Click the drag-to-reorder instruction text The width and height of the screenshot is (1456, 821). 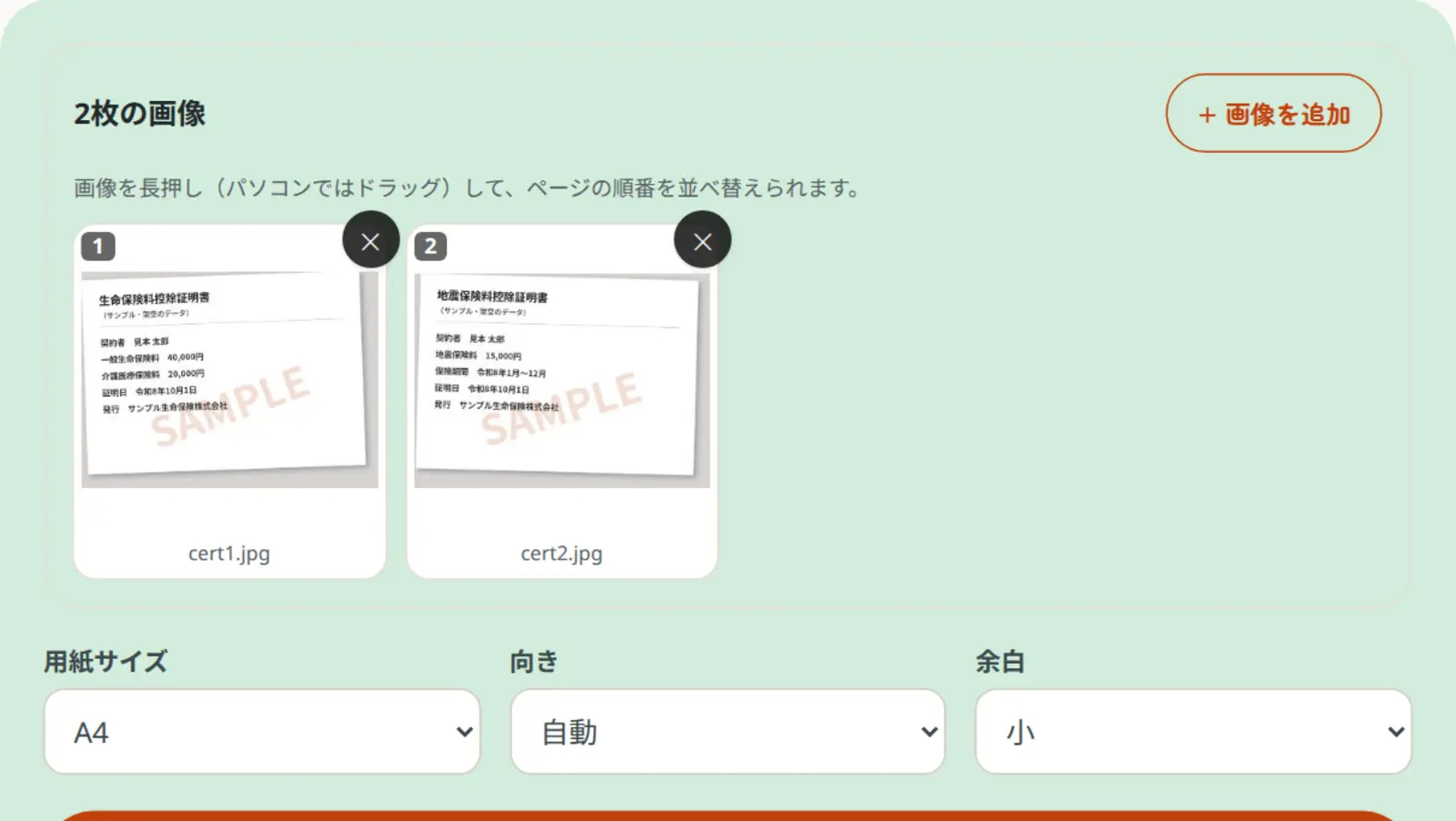[468, 188]
